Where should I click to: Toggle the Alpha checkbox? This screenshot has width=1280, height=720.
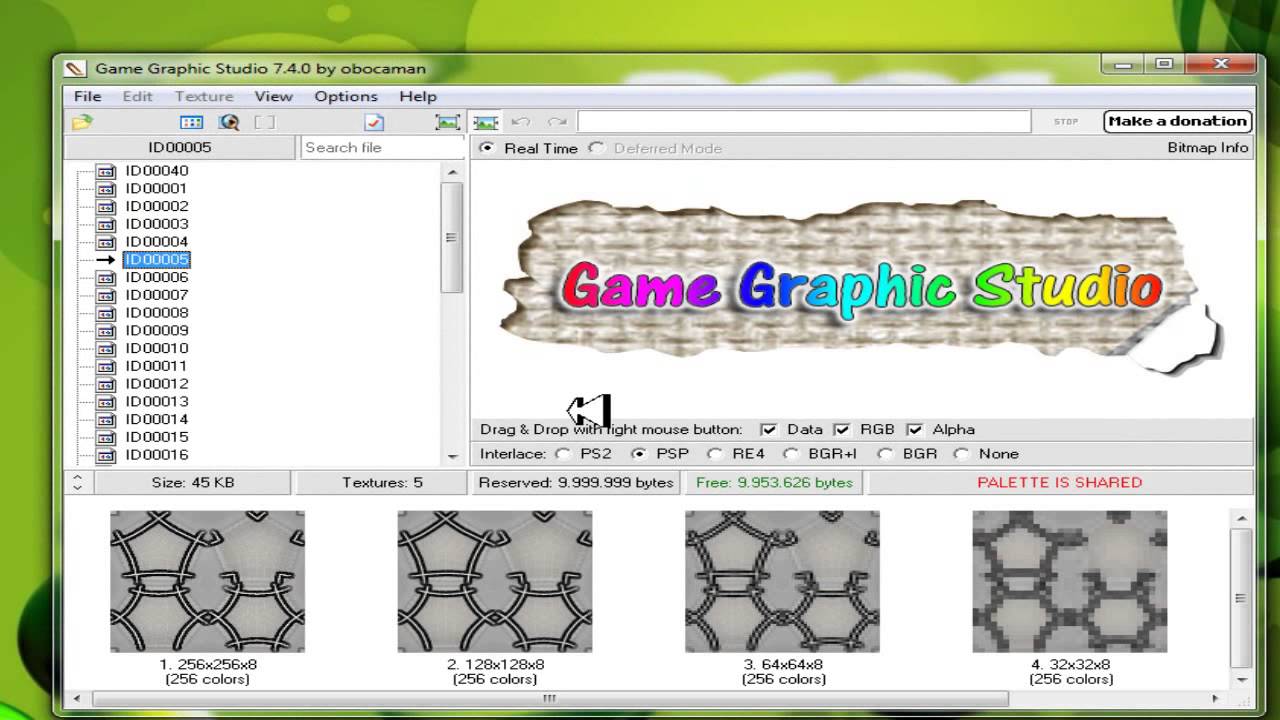[914, 430]
